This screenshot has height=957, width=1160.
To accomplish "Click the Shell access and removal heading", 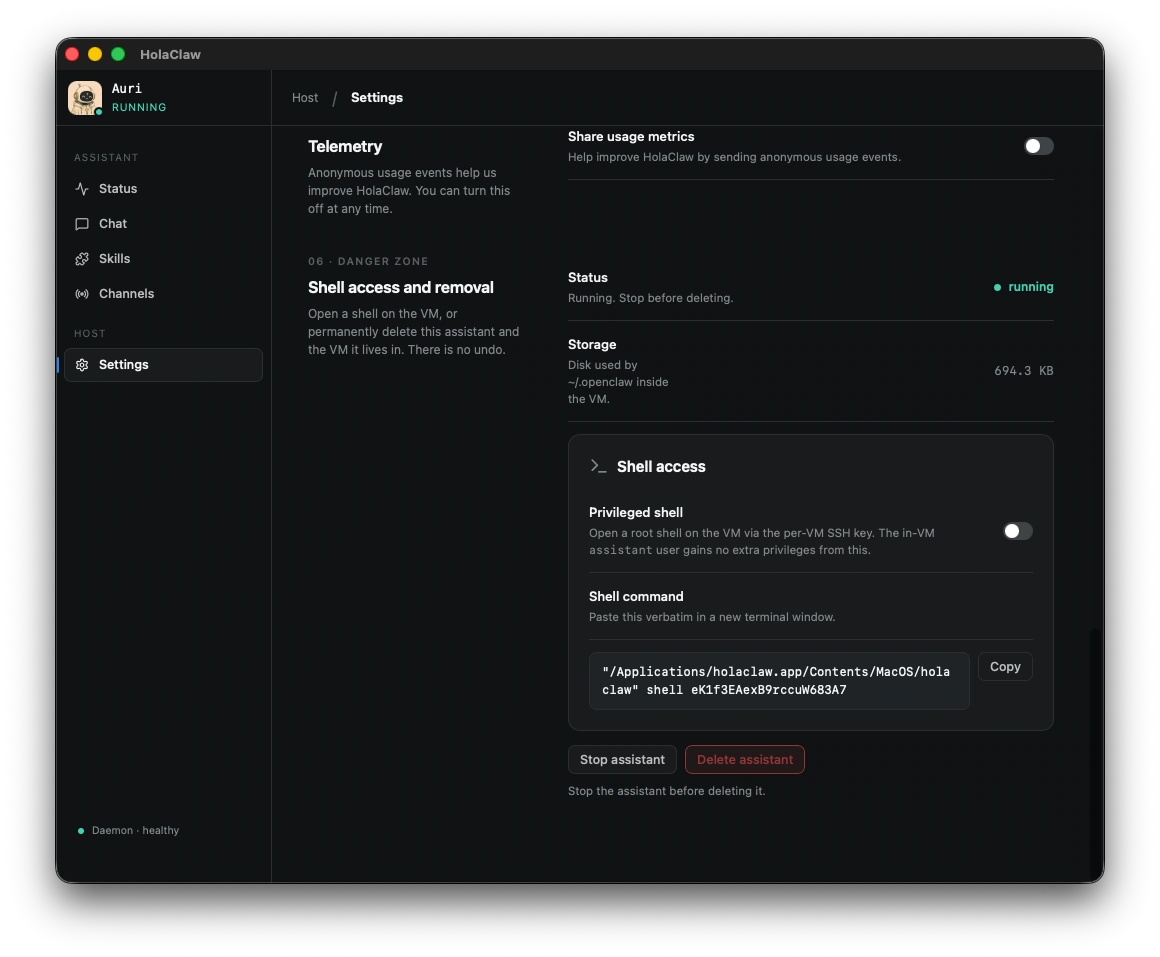I will click(400, 288).
